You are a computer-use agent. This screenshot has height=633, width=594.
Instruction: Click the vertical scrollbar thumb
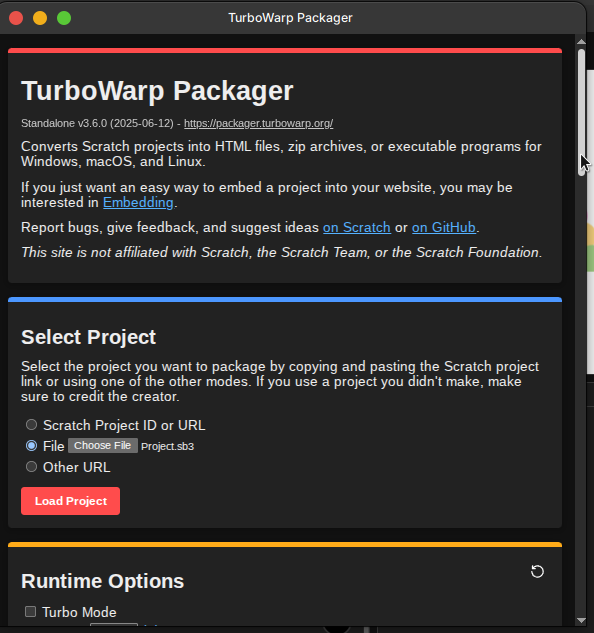coord(581,112)
